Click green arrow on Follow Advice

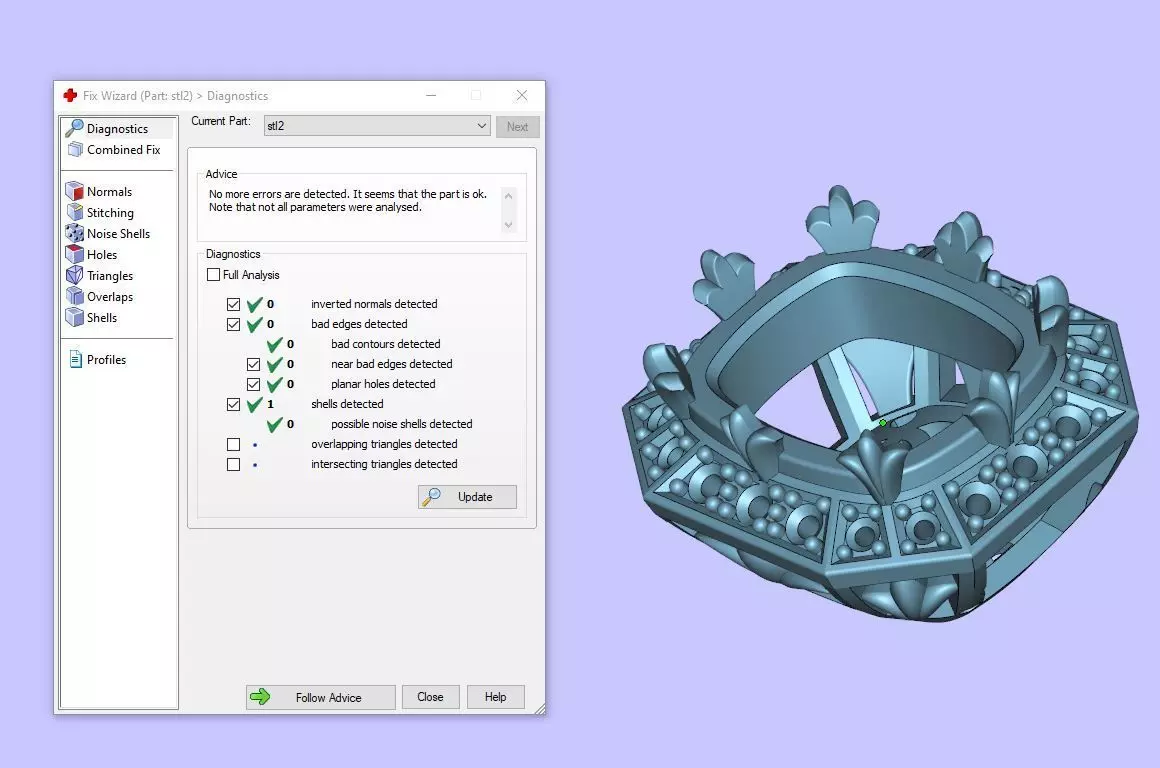(260, 696)
